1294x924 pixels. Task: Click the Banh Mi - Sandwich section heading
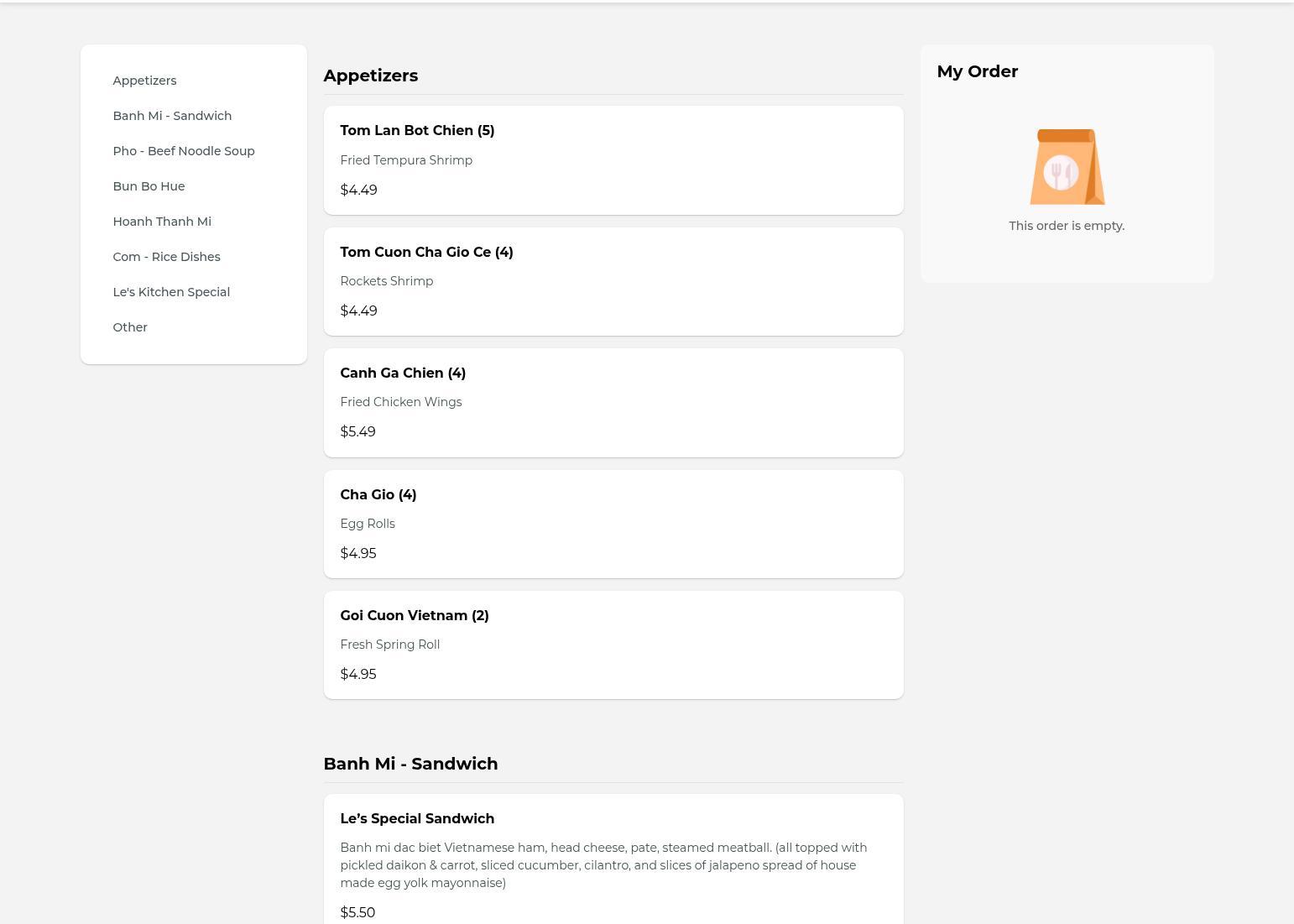(410, 764)
